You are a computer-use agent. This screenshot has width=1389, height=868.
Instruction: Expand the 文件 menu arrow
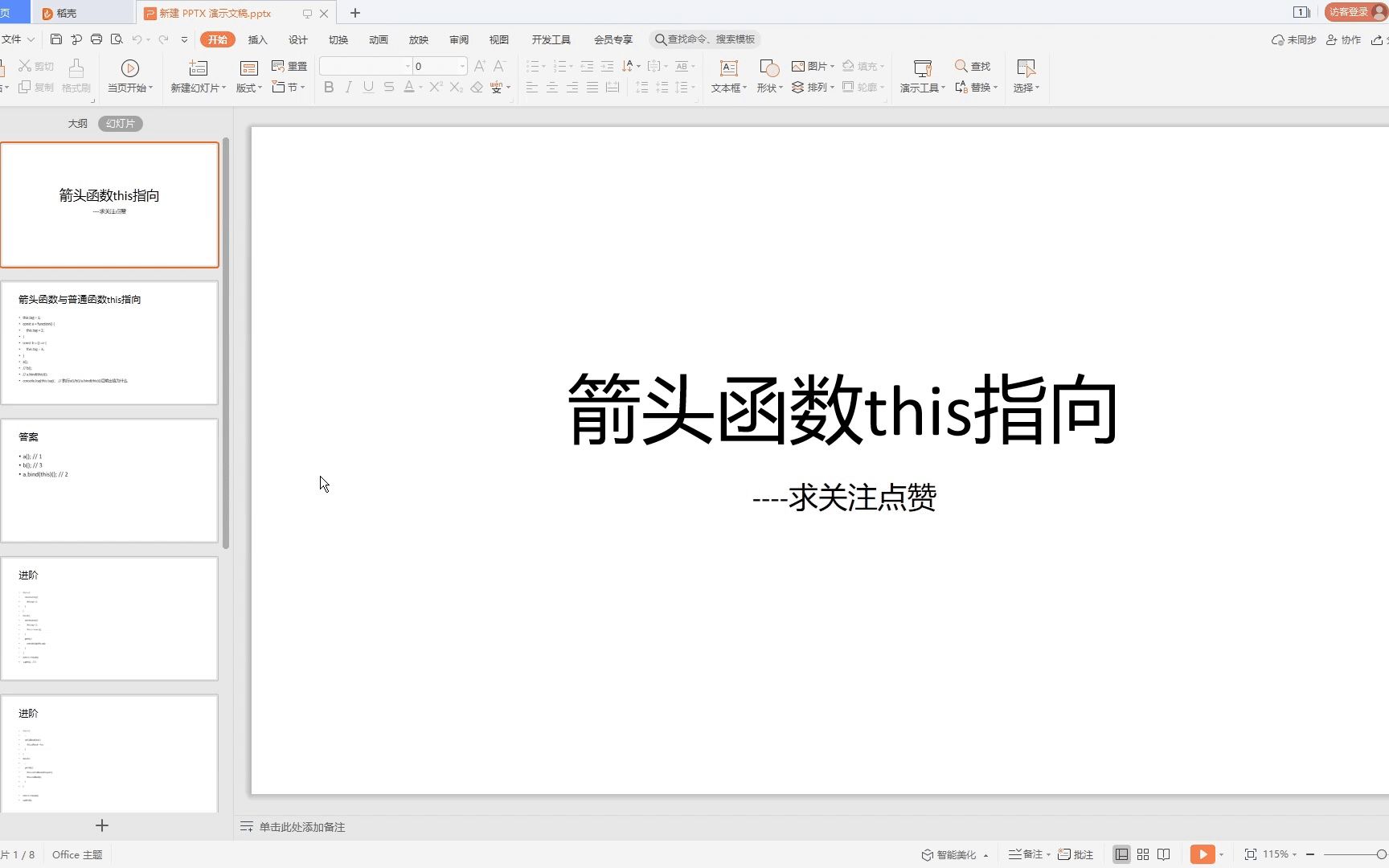31,39
